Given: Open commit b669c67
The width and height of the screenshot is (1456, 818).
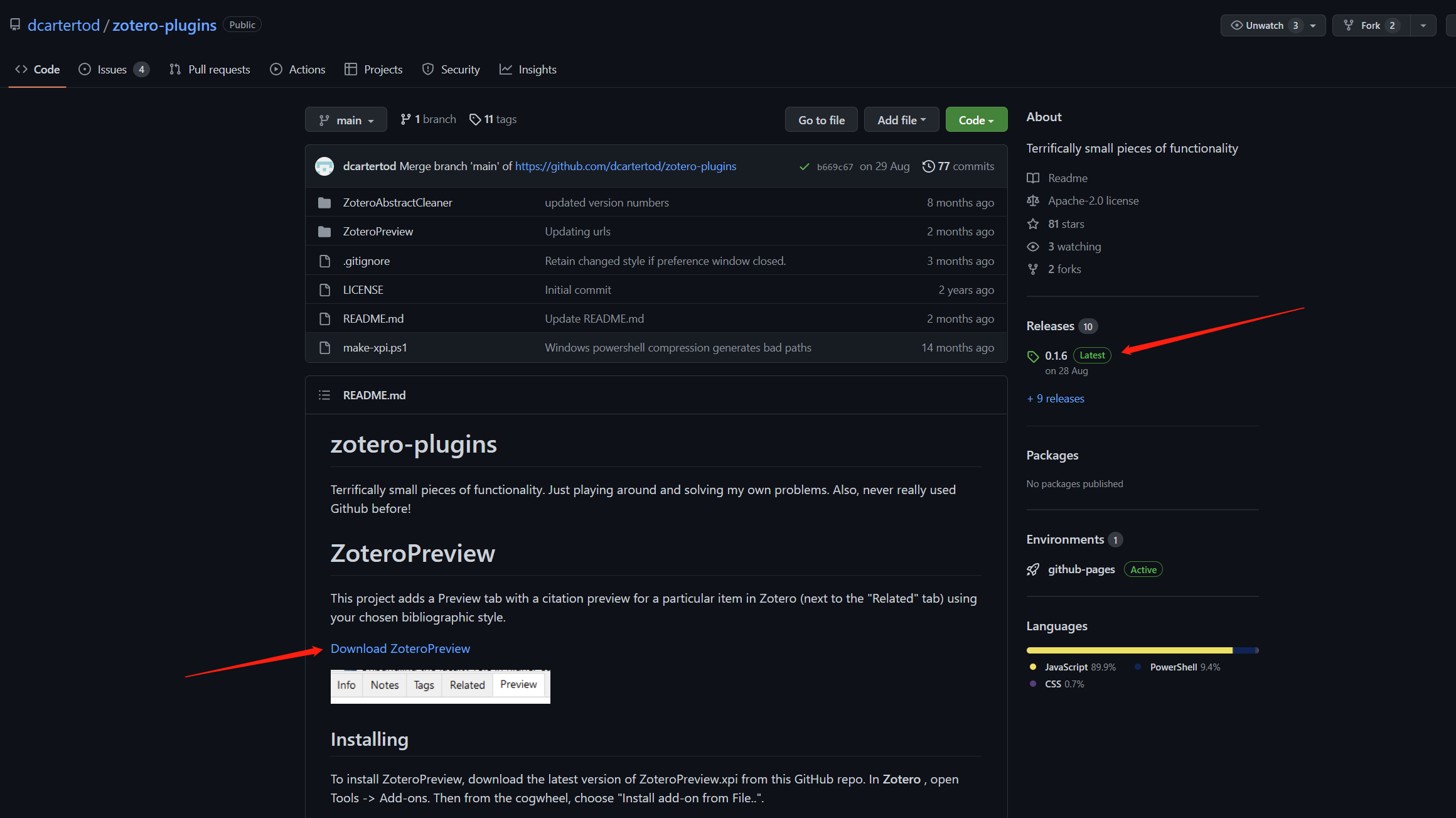Looking at the screenshot, I should point(835,166).
